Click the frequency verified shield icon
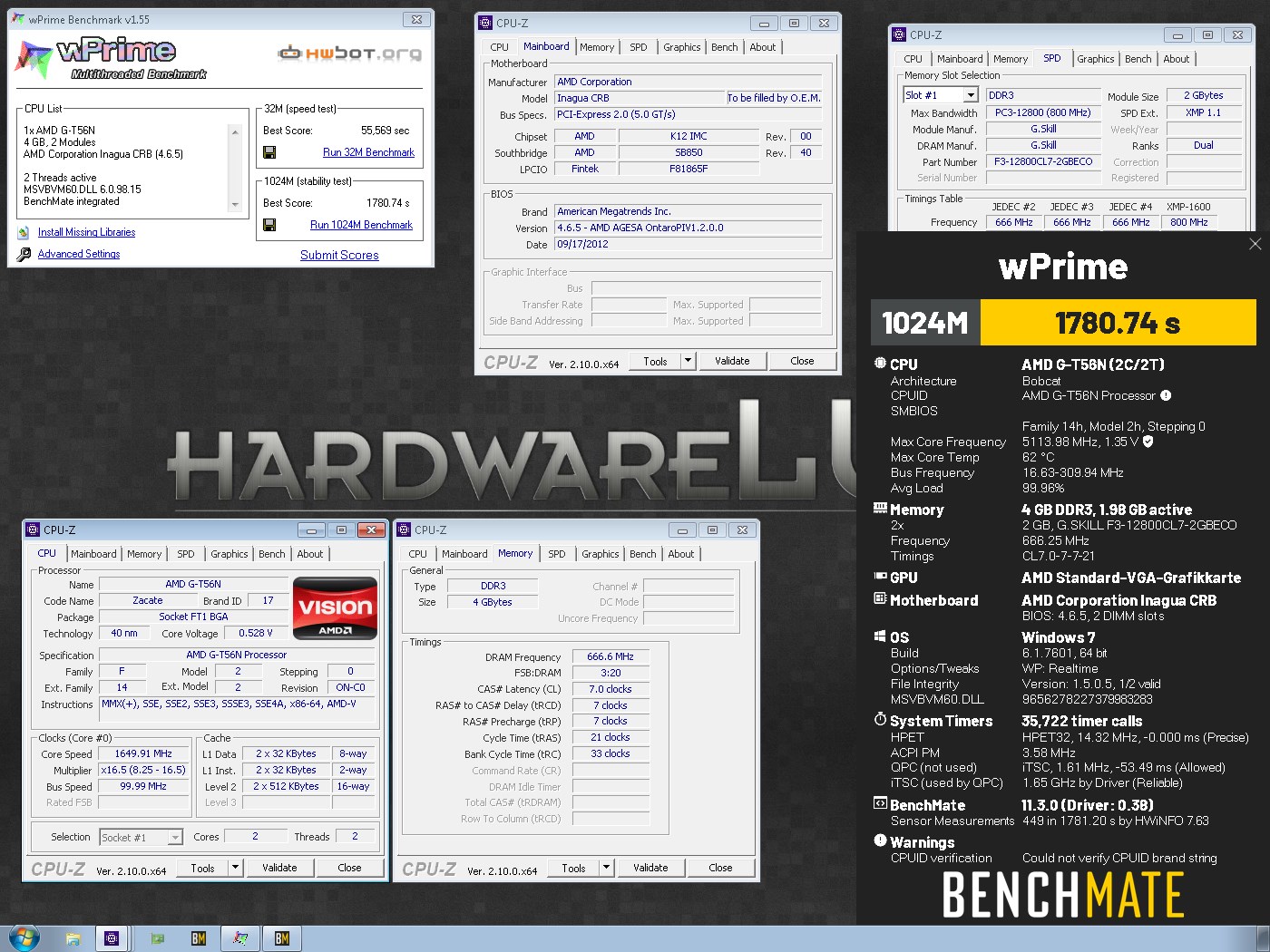 [x=1148, y=442]
